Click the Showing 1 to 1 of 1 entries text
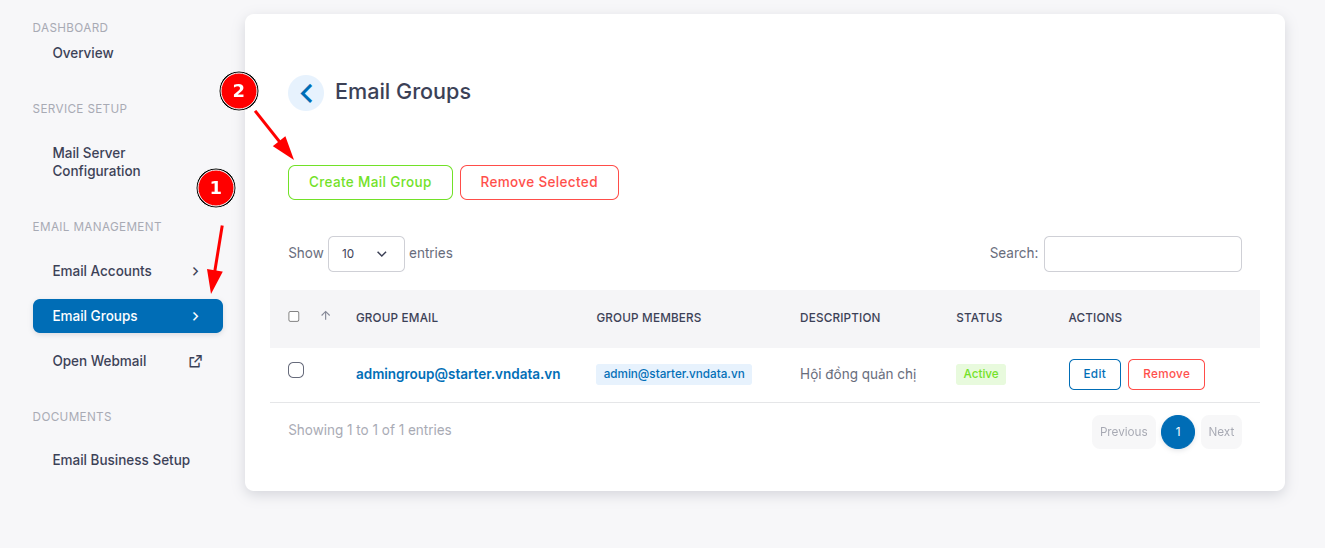 click(x=370, y=430)
